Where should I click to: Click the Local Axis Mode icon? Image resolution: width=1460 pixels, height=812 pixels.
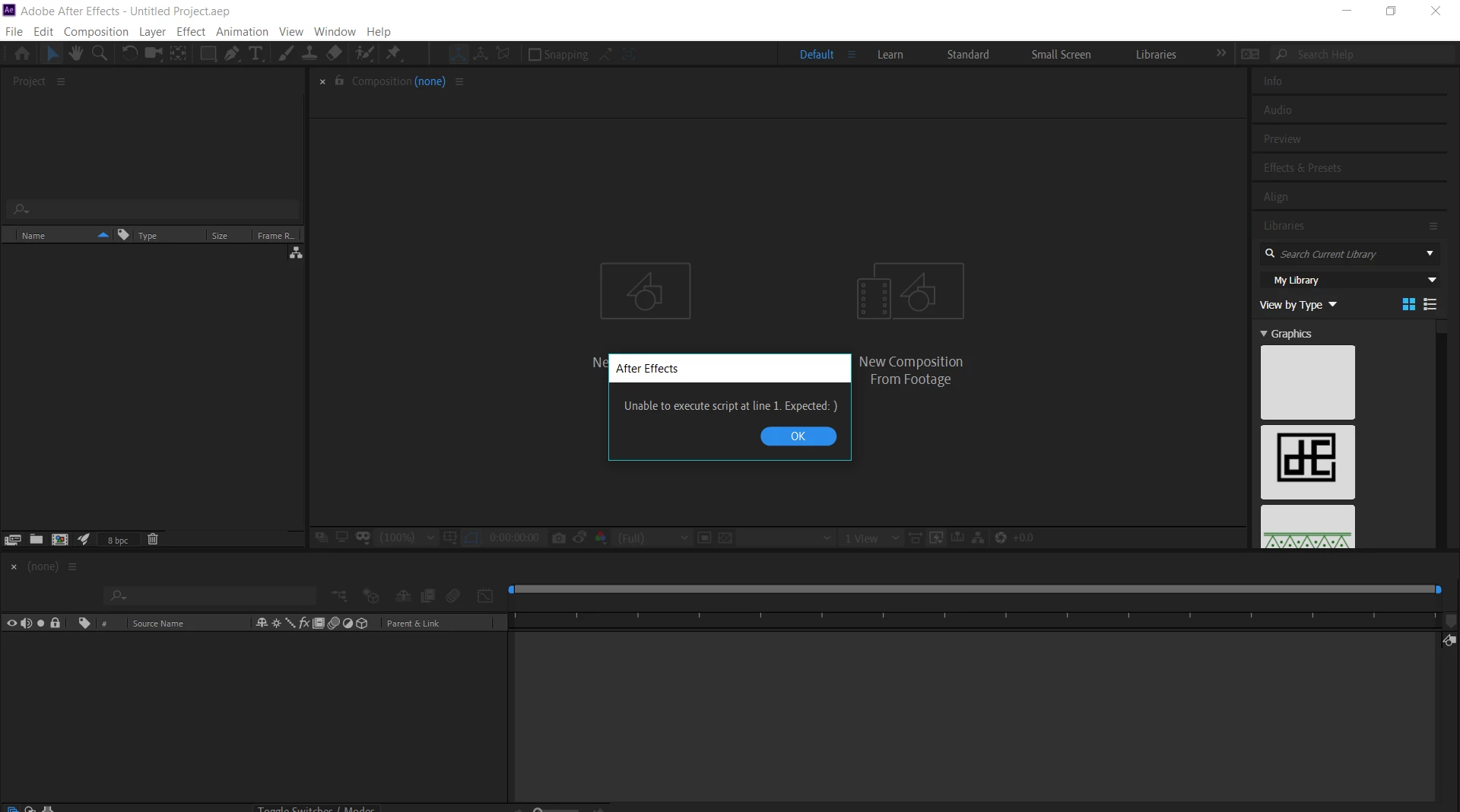(458, 54)
